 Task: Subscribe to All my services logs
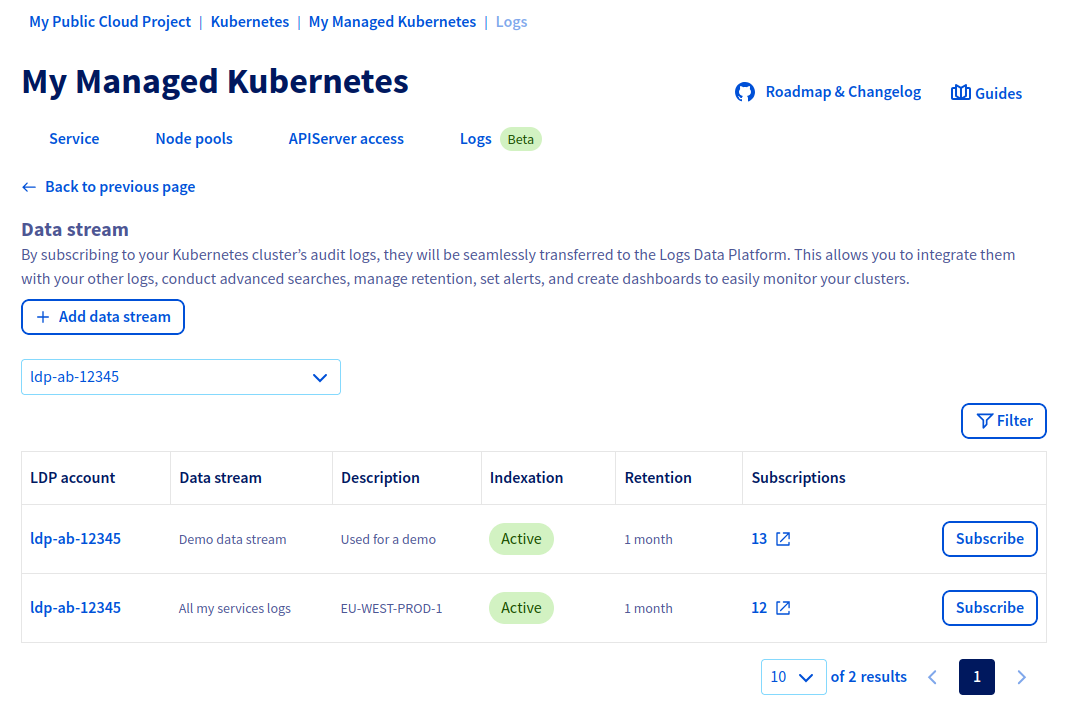pos(989,607)
